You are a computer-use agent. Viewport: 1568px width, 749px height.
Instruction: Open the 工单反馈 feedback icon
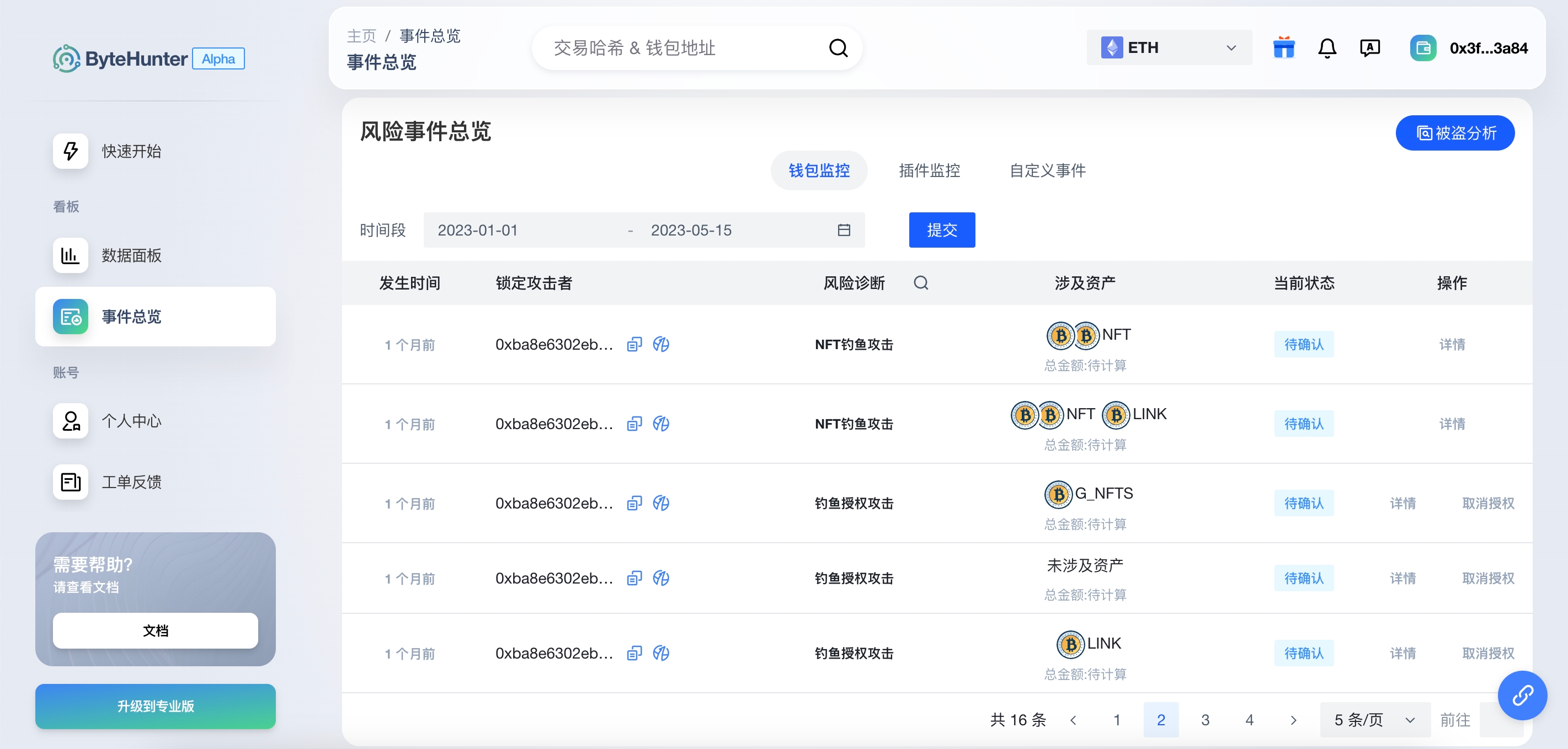coord(71,482)
